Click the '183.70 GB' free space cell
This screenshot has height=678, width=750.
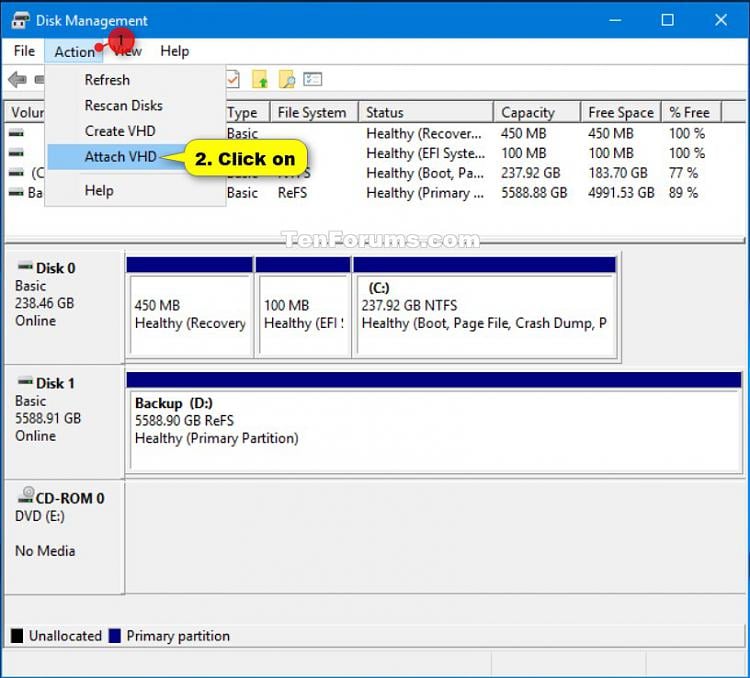618,173
